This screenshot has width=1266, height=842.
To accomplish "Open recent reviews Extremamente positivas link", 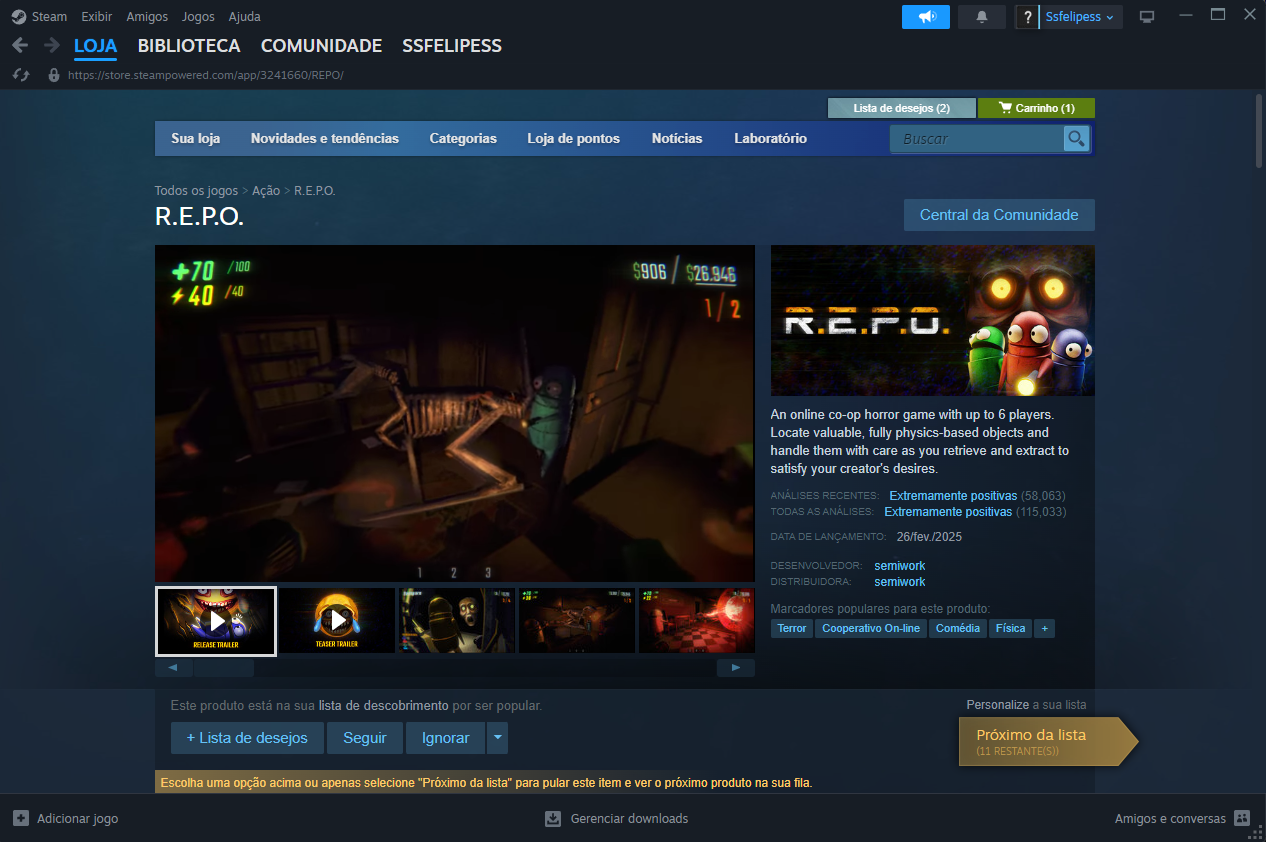I will tap(953, 496).
